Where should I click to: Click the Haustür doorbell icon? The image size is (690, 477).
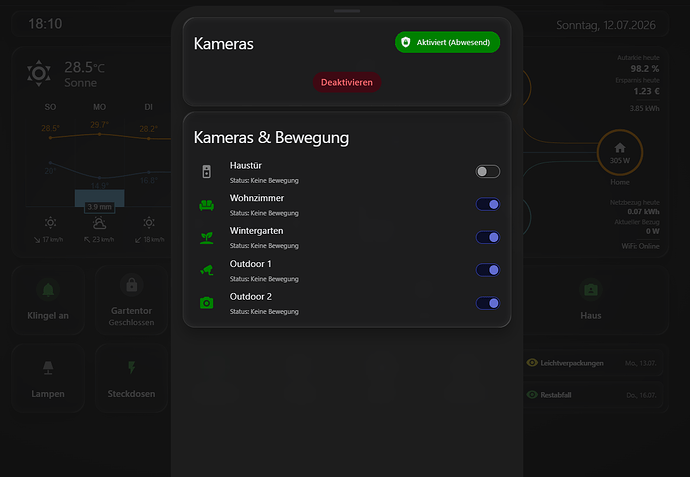coord(206,172)
